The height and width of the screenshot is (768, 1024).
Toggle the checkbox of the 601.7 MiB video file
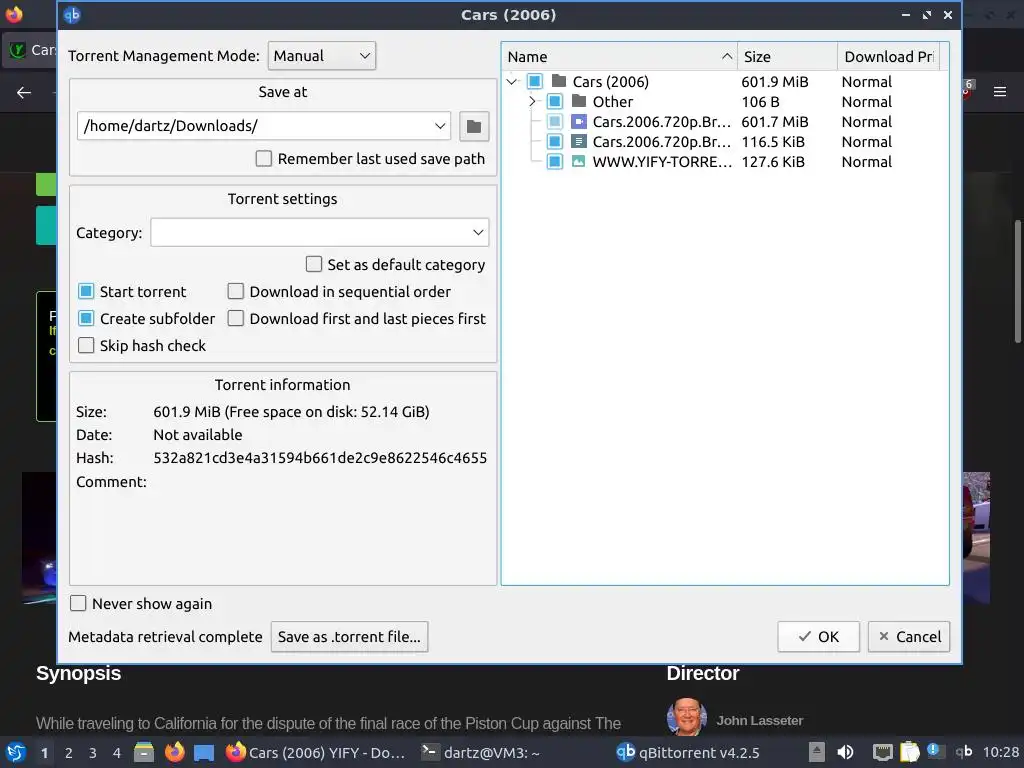click(x=554, y=121)
